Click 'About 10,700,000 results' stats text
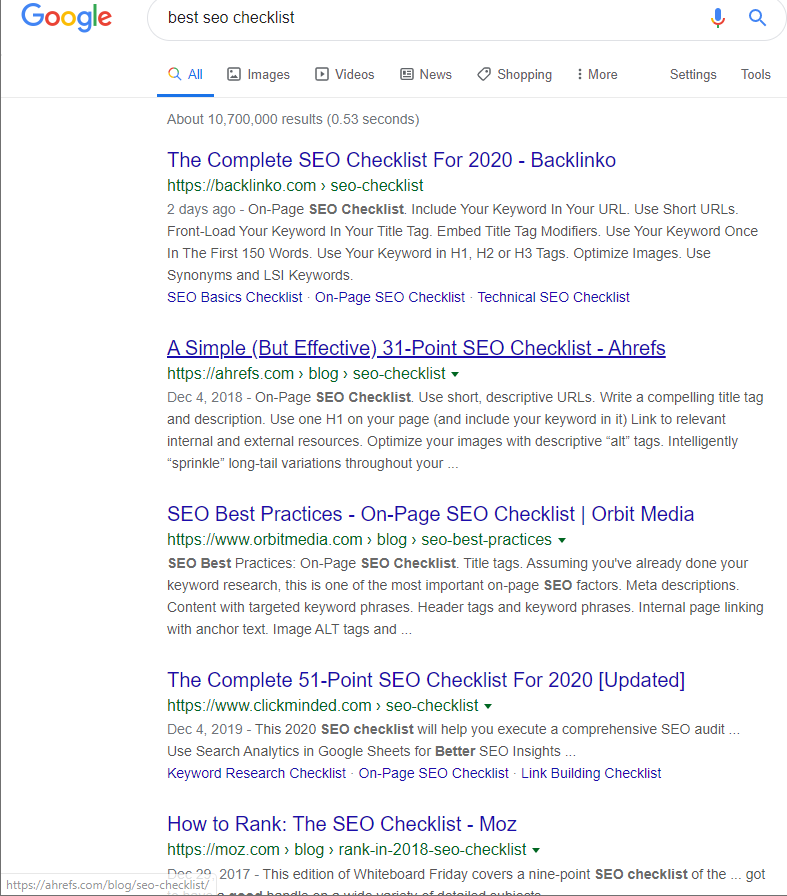This screenshot has width=787, height=896. point(293,119)
